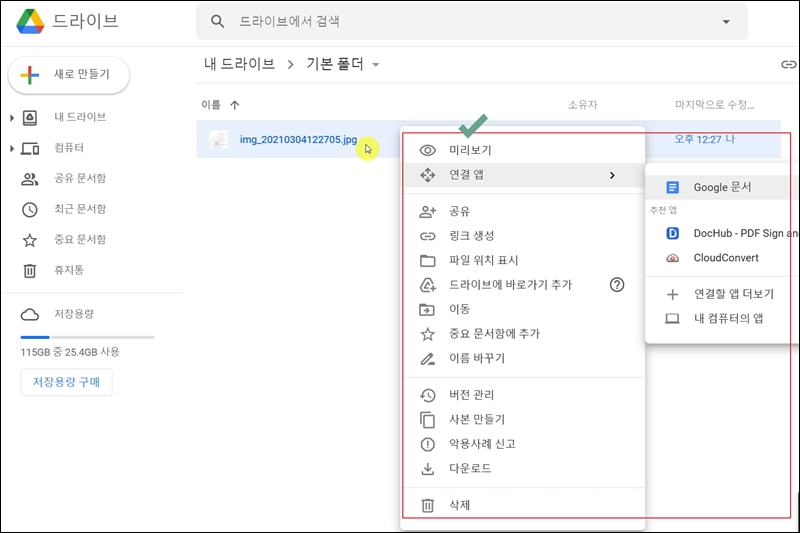Expand the 내 드라이브 tree arrow
The height and width of the screenshot is (533, 800).
click(12, 118)
